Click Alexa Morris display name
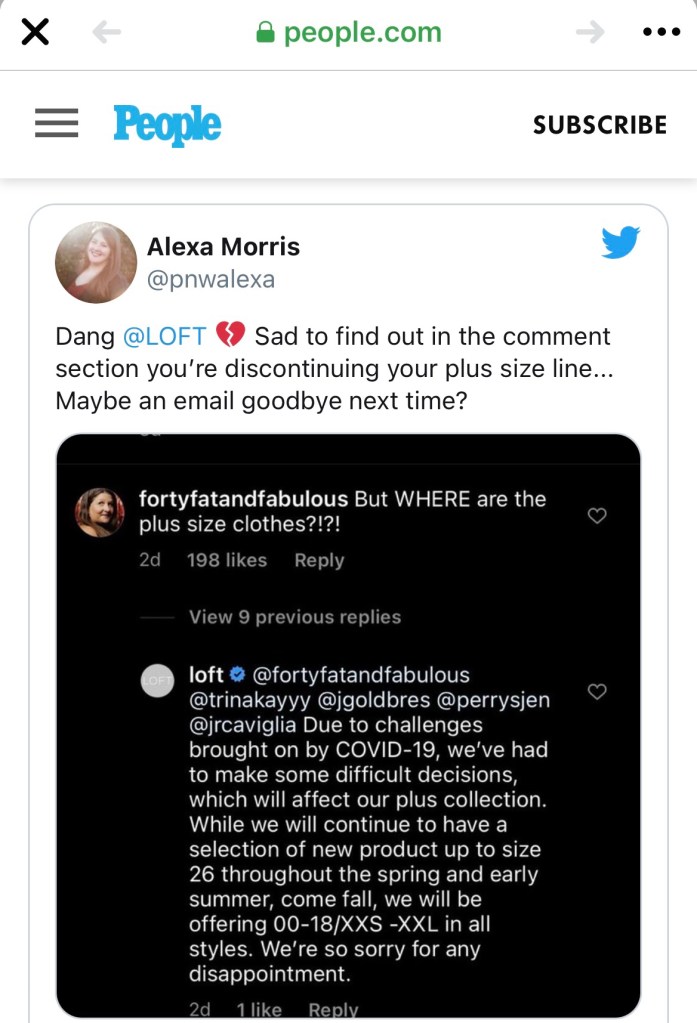The height and width of the screenshot is (1023, 697). pyautogui.click(x=223, y=247)
